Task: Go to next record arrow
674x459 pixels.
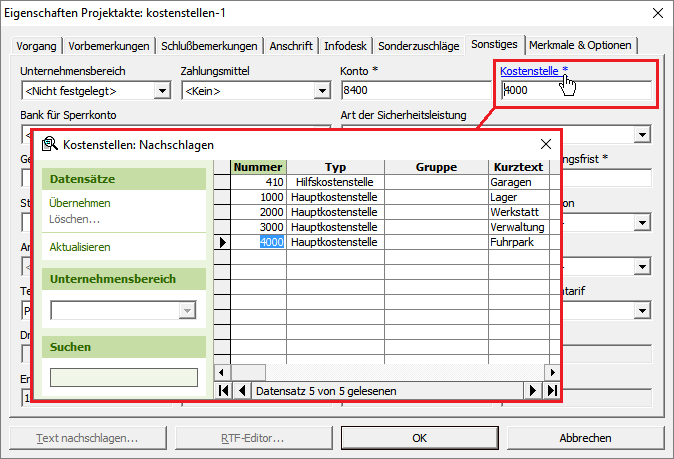Action: tap(533, 390)
